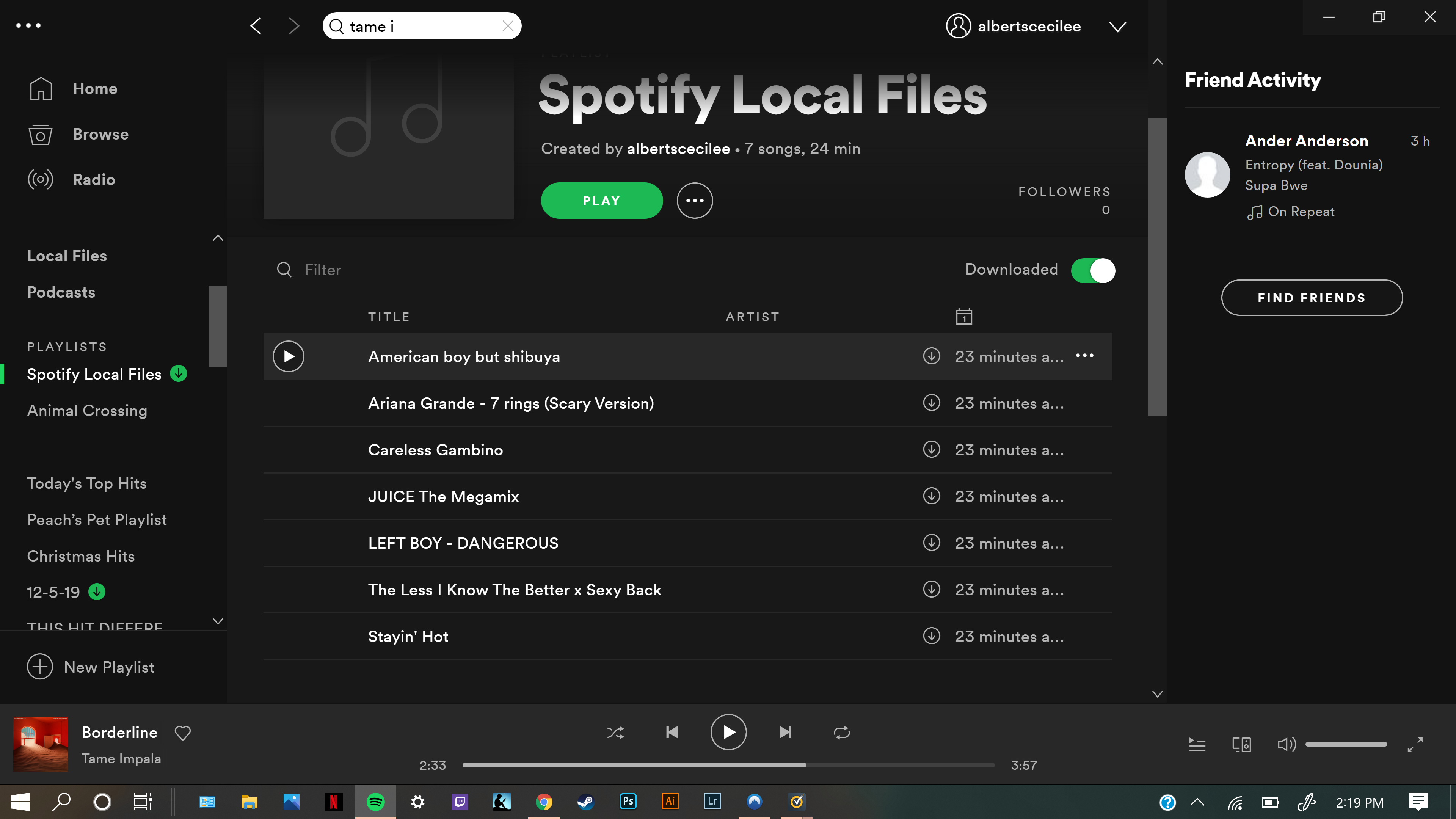This screenshot has width=1456, height=819.
Task: Select Podcasts in the library
Action: coord(61,292)
